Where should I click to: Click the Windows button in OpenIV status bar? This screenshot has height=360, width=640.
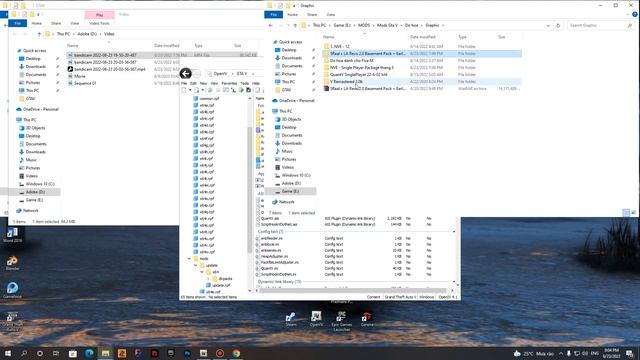pos(427,297)
